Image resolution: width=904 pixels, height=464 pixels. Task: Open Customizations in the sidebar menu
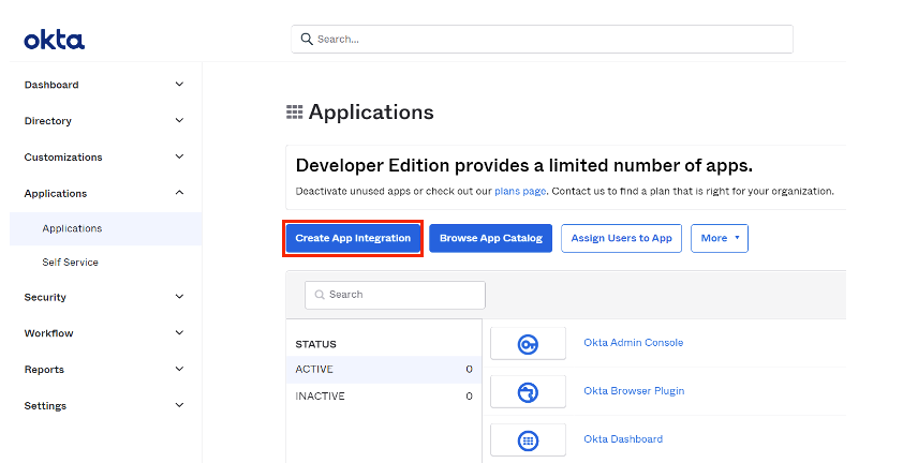pos(63,157)
